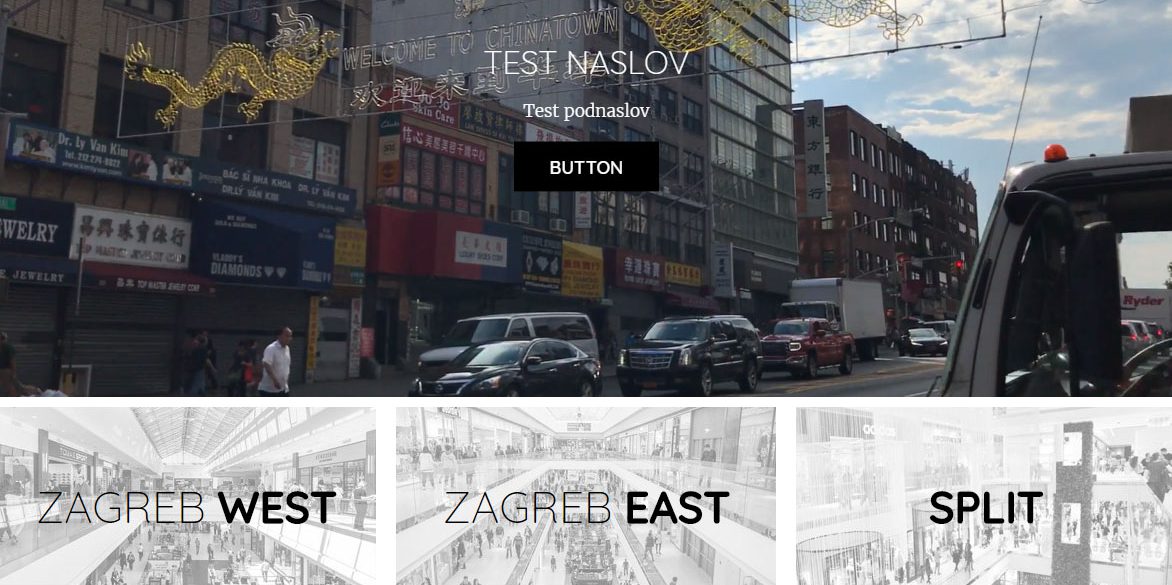Open the Zagreb West mall tile
The height and width of the screenshot is (585, 1172).
[x=187, y=496]
